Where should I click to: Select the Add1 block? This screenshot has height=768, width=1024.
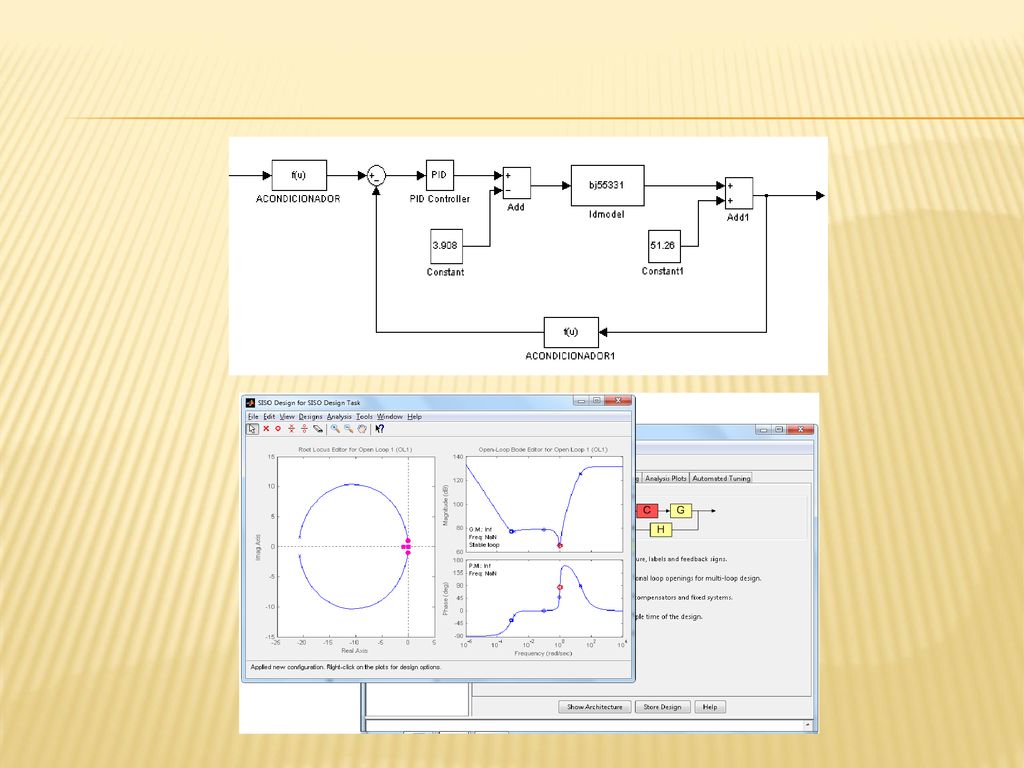(739, 193)
